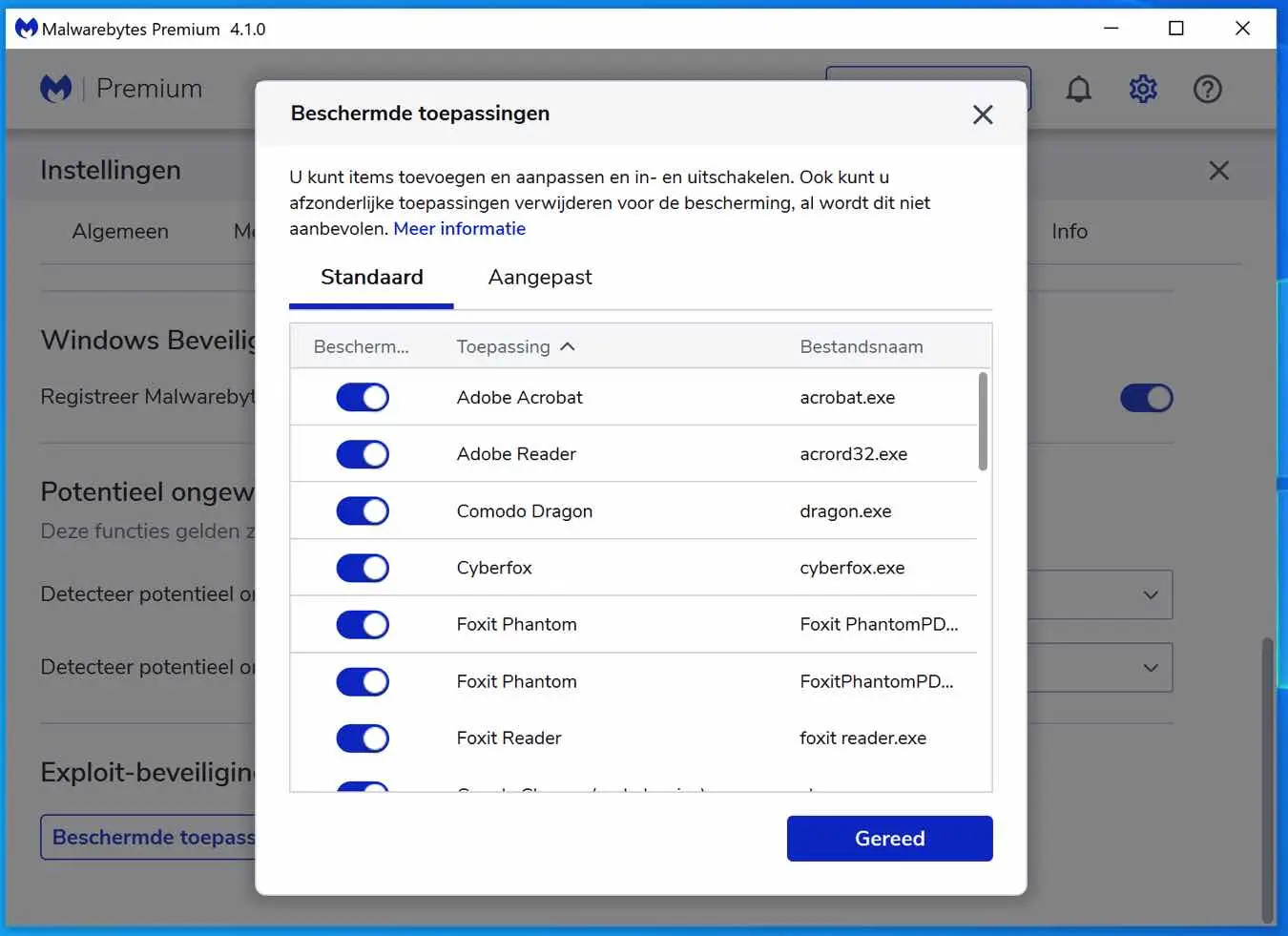Select the Cyberfox application name
The height and width of the screenshot is (936, 1288).
click(x=494, y=568)
